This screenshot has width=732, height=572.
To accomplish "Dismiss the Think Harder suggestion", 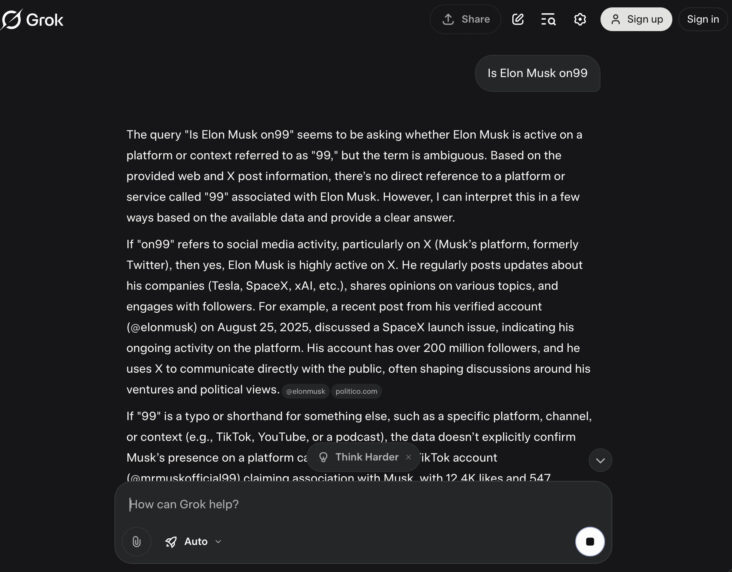I will click(x=408, y=457).
